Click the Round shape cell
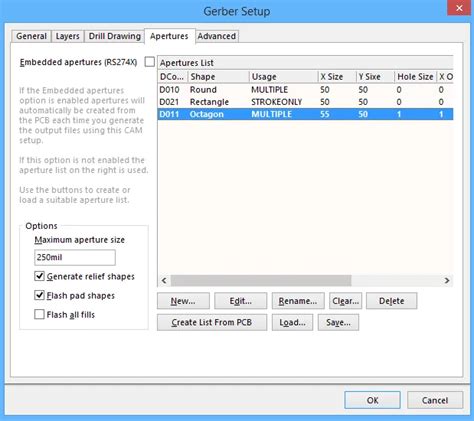The image size is (474, 421). coord(203,90)
